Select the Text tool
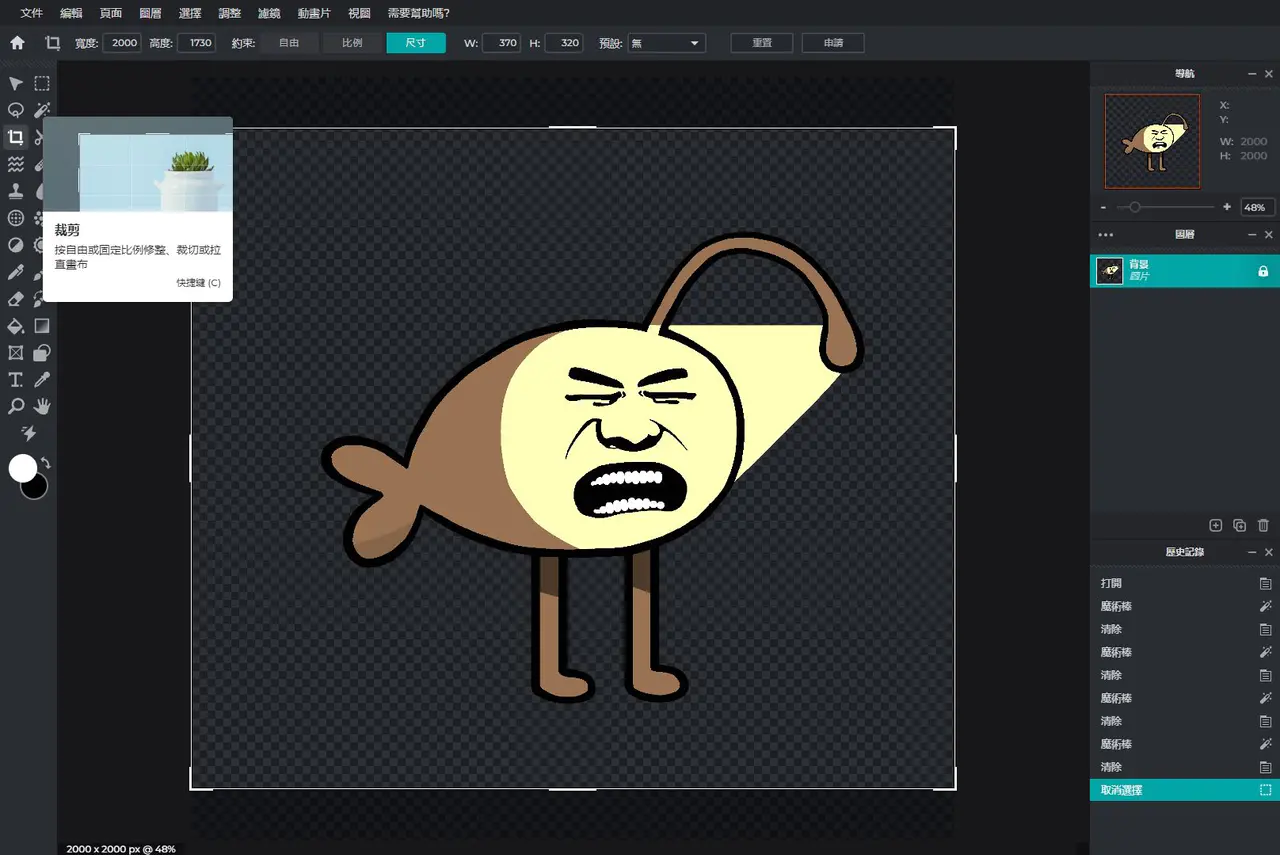 click(x=16, y=380)
